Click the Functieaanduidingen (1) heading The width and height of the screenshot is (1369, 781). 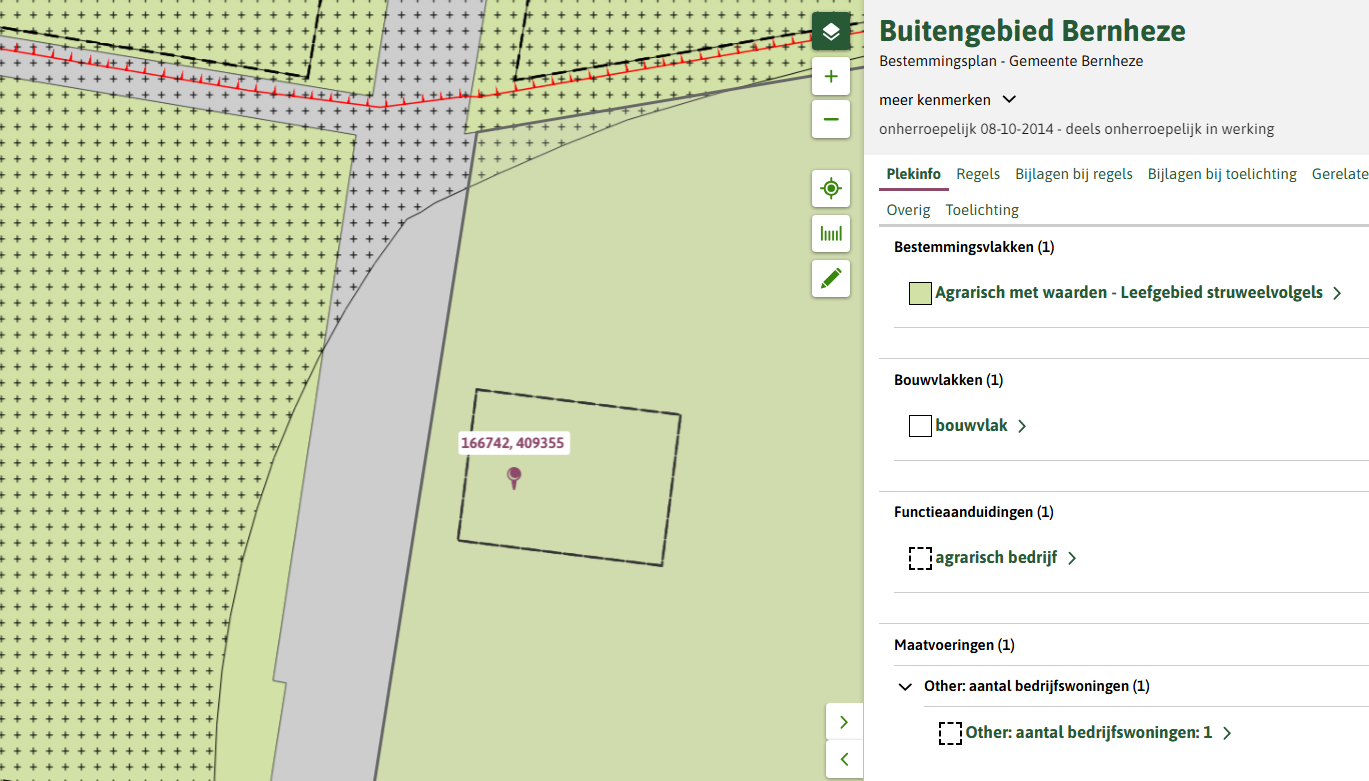(974, 512)
